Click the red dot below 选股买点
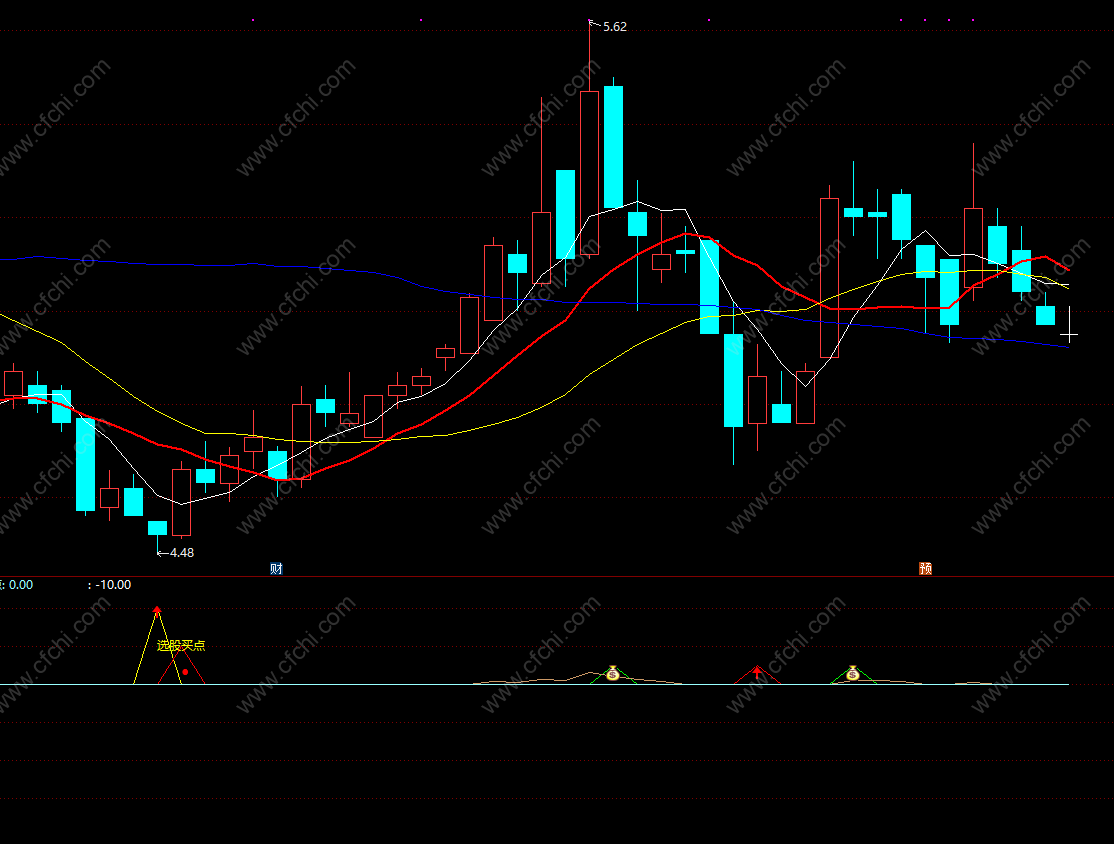 (185, 672)
